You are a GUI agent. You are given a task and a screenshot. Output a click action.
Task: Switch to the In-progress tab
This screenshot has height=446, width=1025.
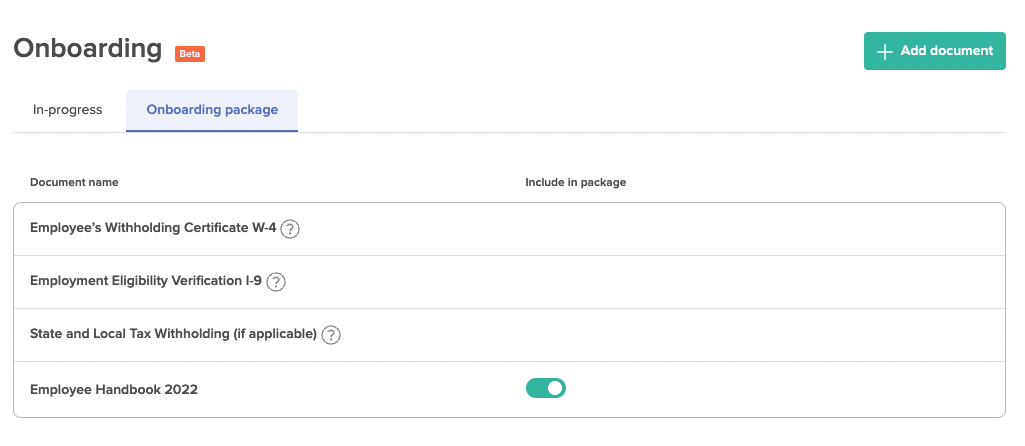[67, 110]
